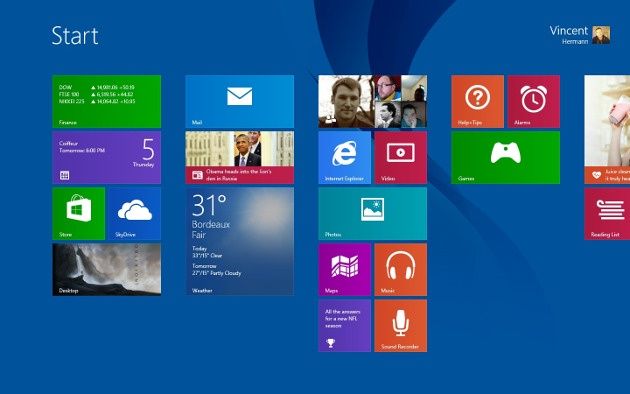Launch the Sound Recorder tile
Viewport: 630px width, 394px height.
click(401, 326)
